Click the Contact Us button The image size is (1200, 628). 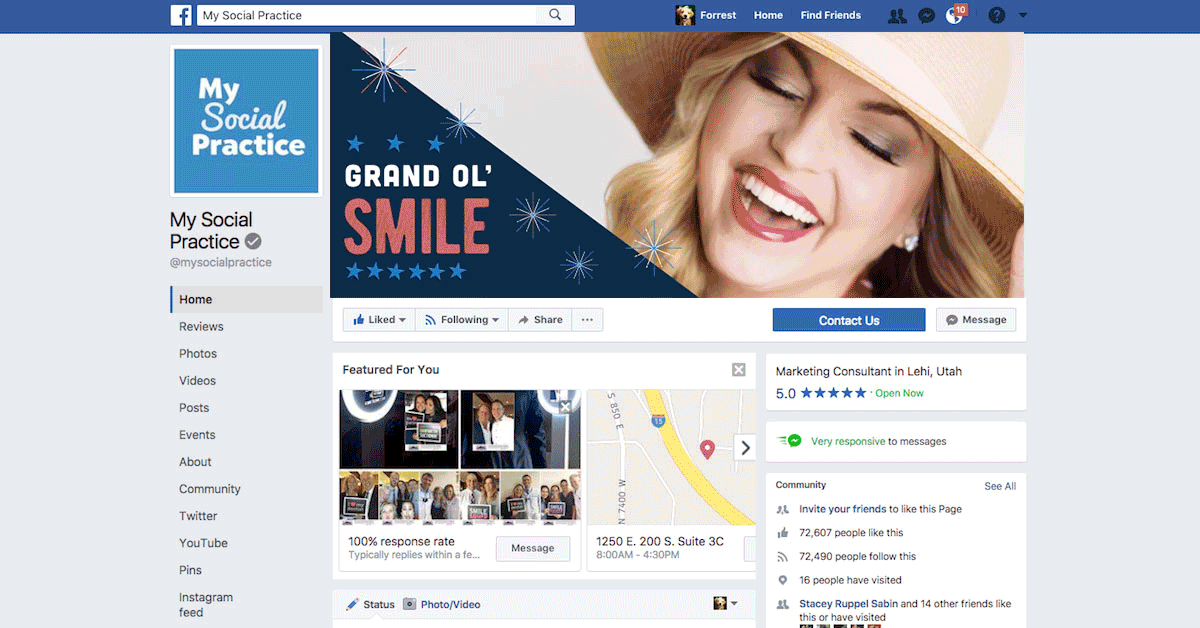pos(848,319)
